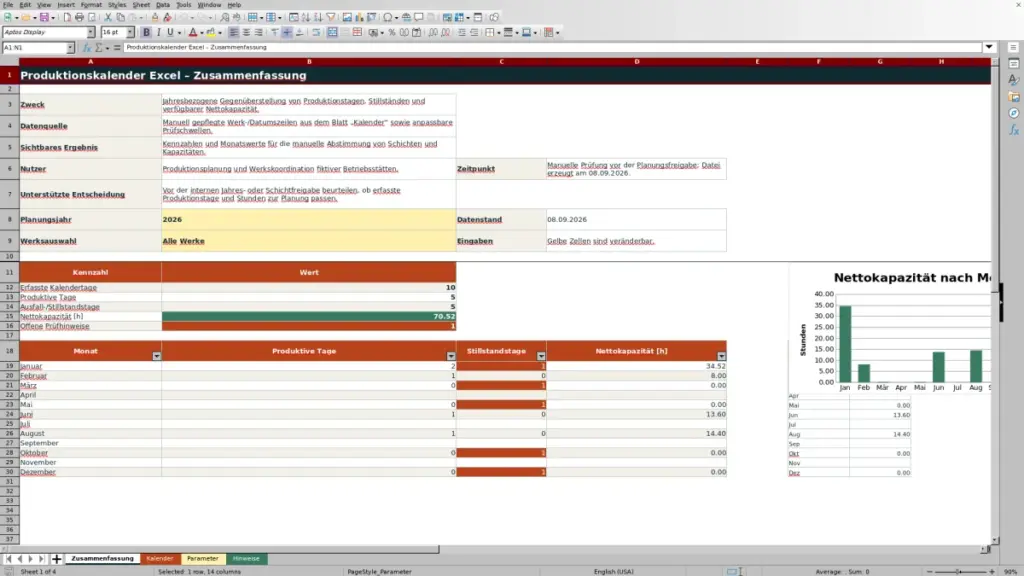Viewport: 1024px width, 576px height.
Task: Switch to the Kalender sheet tab
Action: pyautogui.click(x=159, y=559)
